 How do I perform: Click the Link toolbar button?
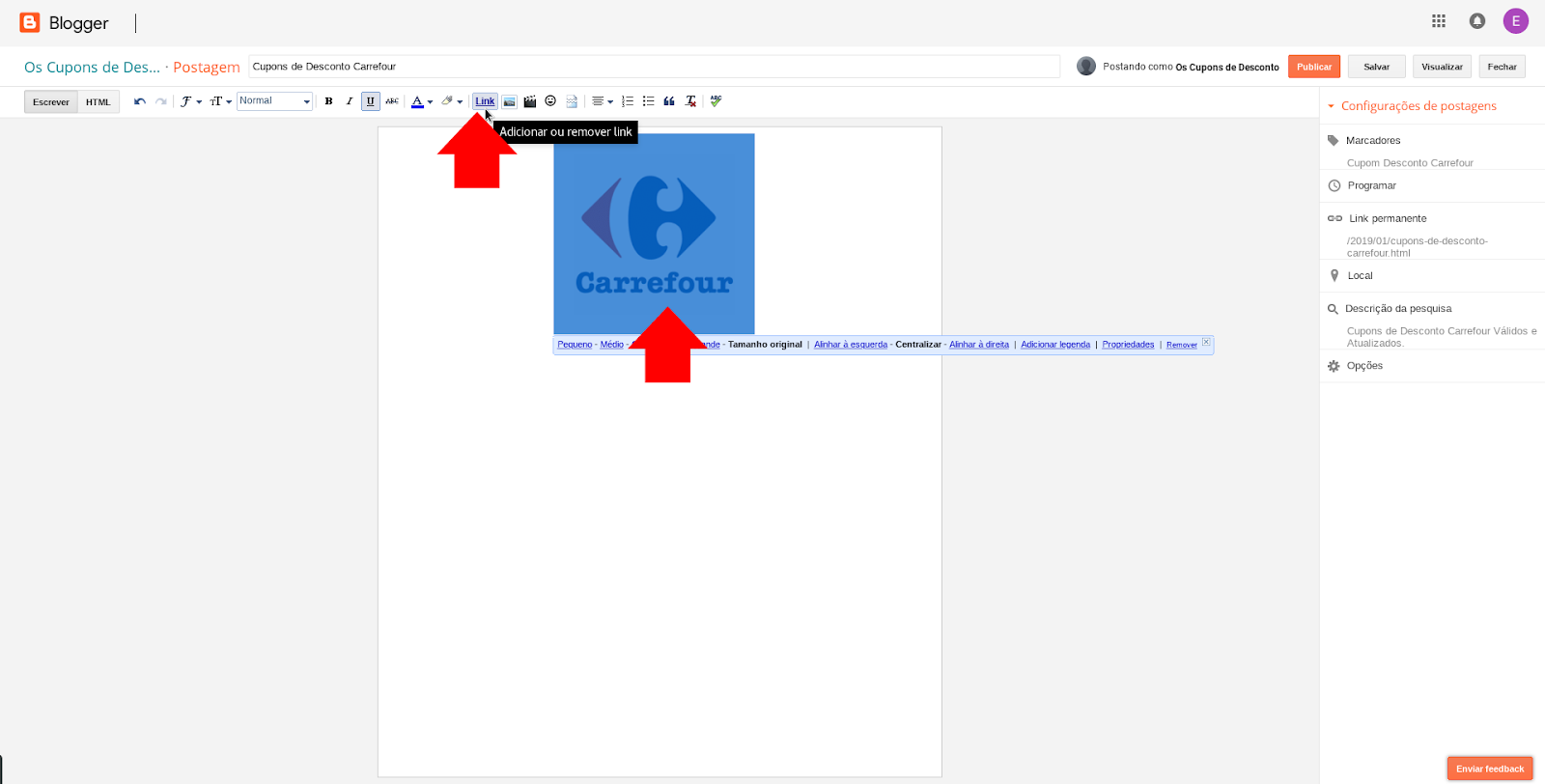coord(485,101)
